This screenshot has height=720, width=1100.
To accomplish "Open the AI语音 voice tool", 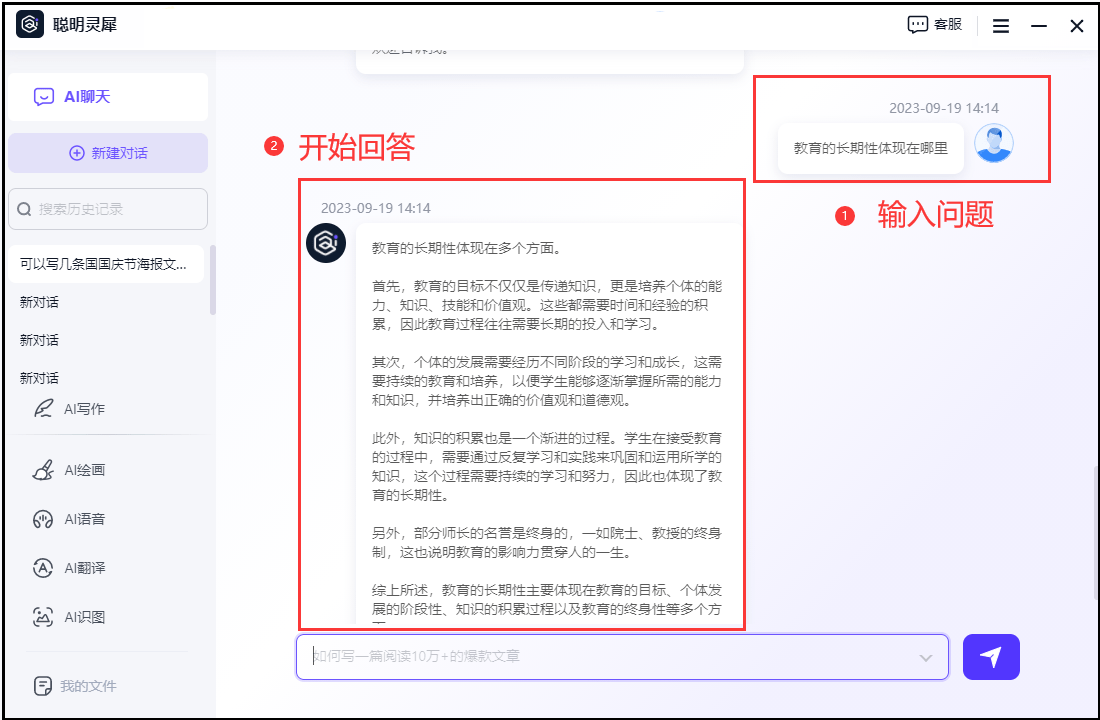I will pos(84,519).
